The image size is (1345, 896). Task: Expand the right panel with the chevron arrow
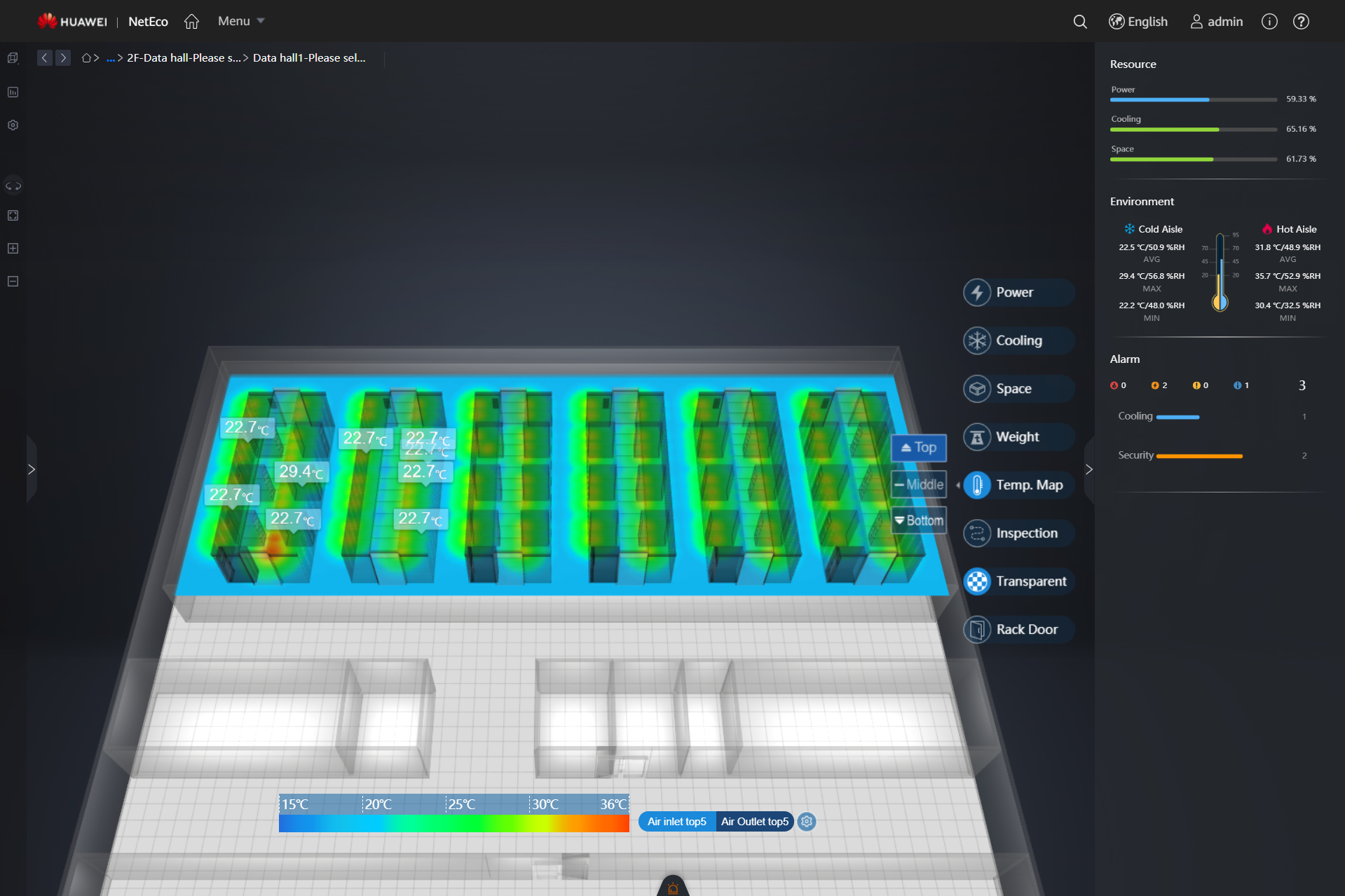click(x=1088, y=469)
